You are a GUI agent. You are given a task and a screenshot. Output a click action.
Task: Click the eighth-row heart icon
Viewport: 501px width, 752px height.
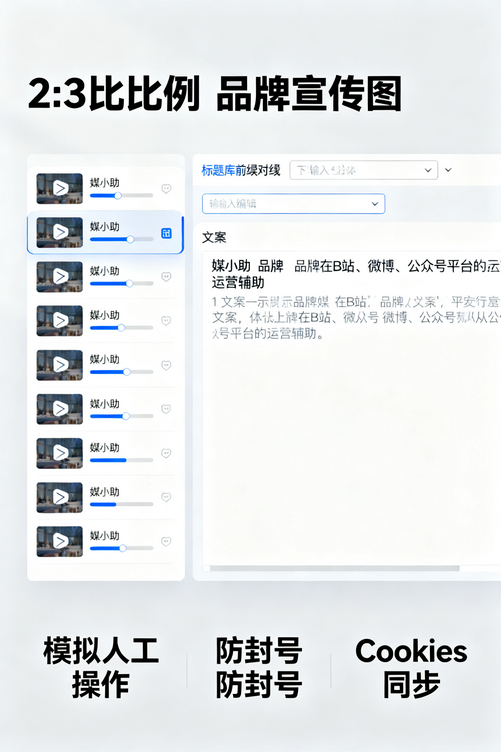coord(166,497)
